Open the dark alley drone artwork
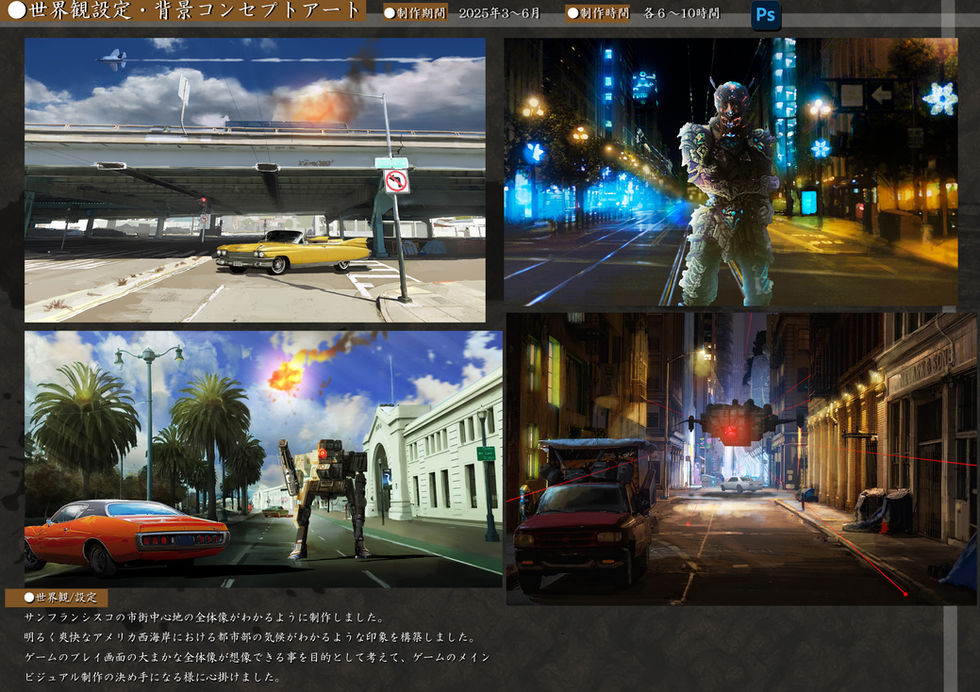Image resolution: width=980 pixels, height=692 pixels. tap(741, 459)
